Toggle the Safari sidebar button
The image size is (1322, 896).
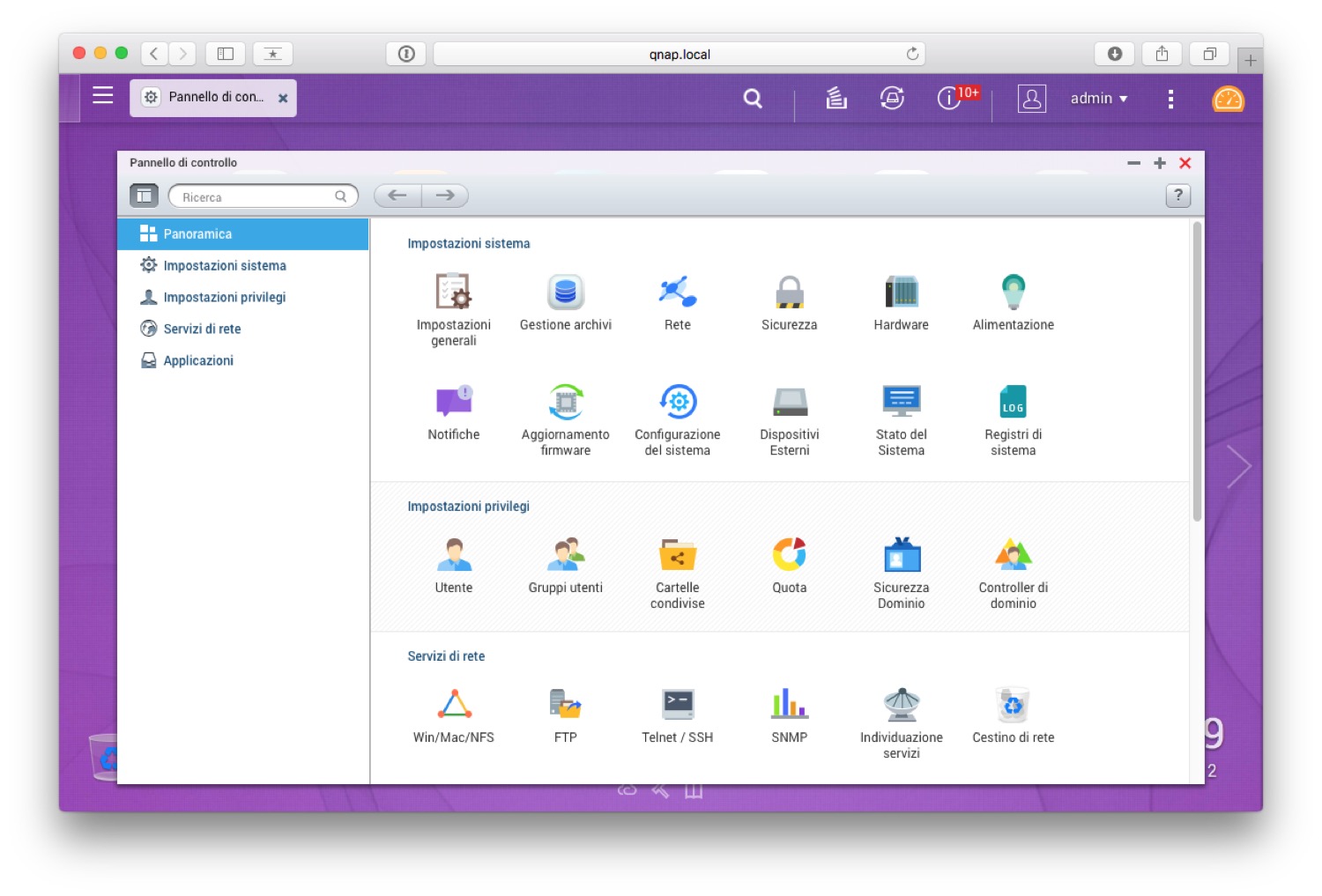(x=226, y=54)
